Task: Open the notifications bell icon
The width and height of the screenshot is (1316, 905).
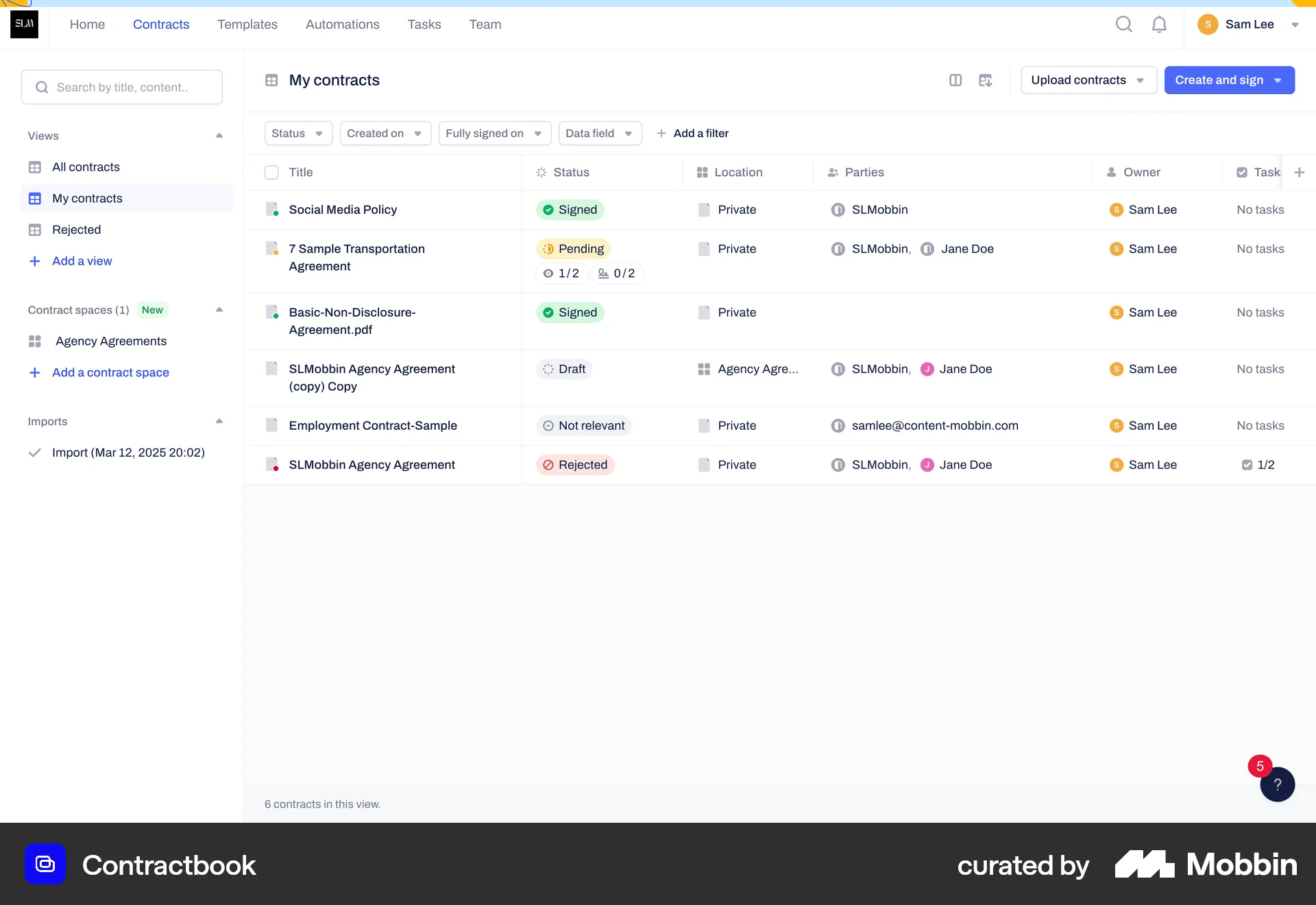Action: 1159,23
